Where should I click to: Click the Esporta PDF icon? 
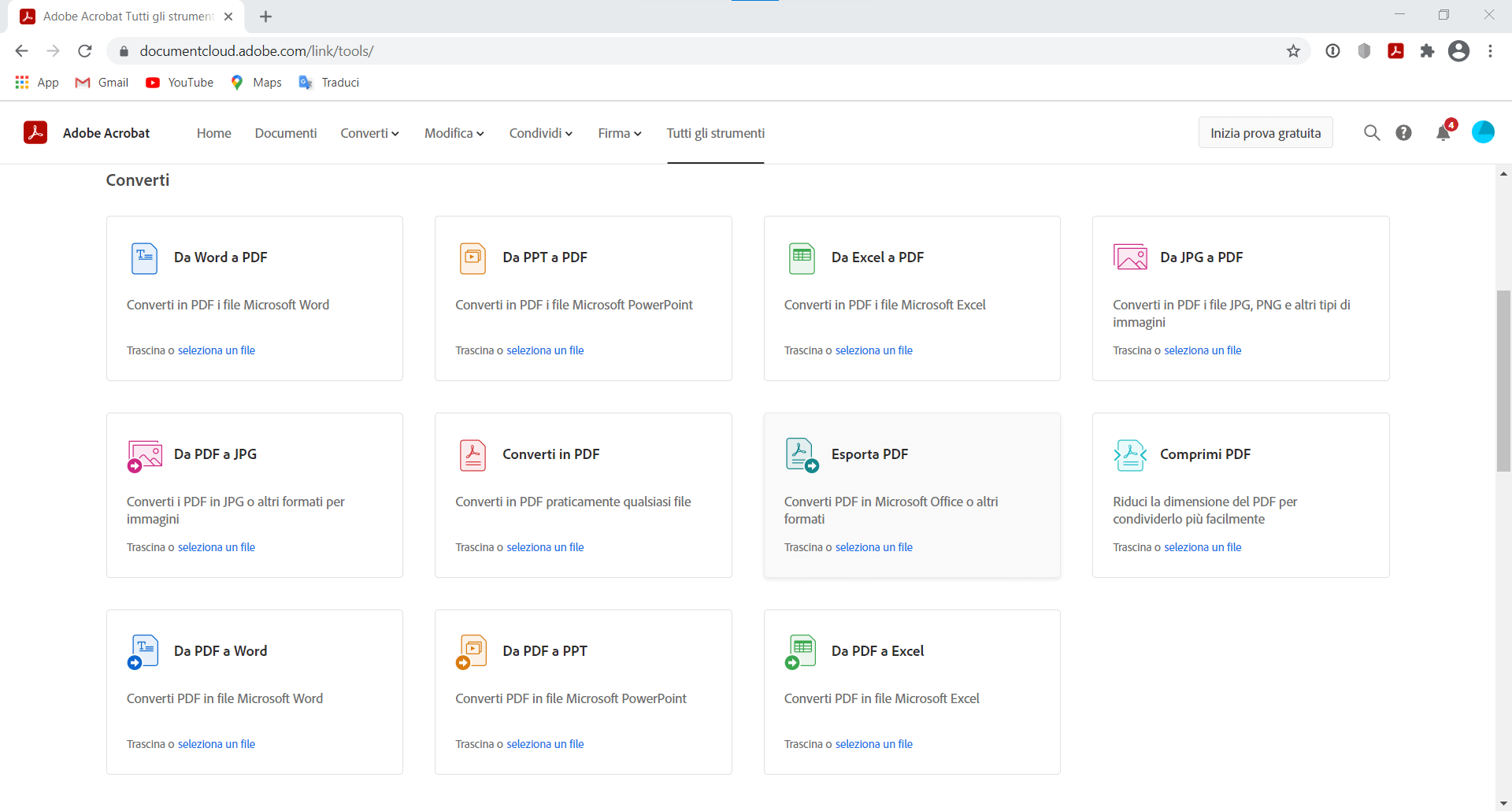click(802, 455)
